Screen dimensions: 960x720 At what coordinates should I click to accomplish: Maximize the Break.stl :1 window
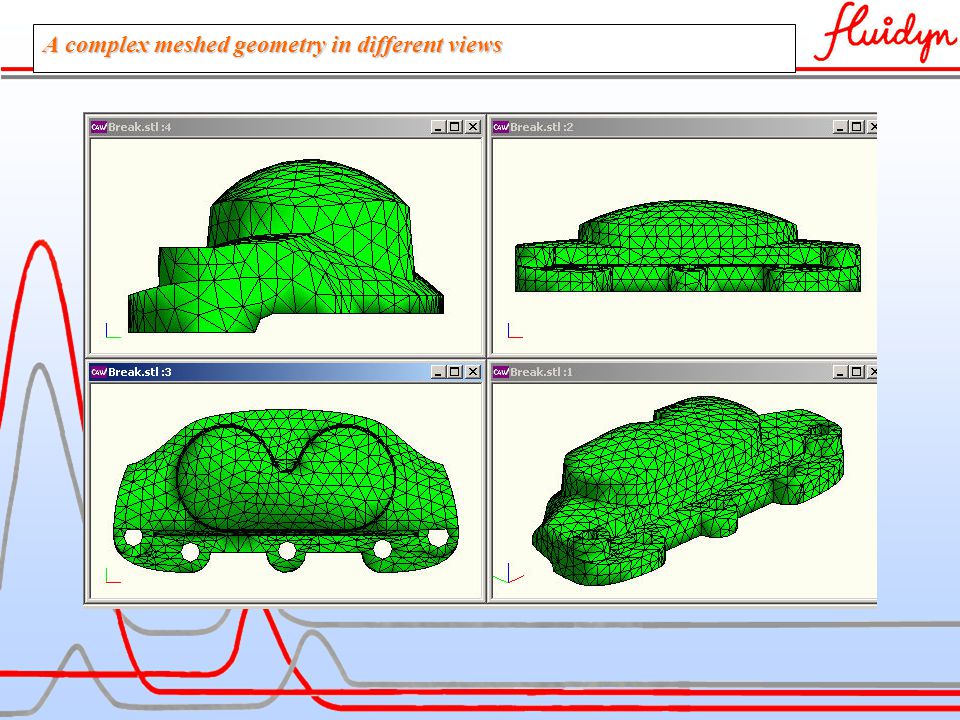click(x=857, y=372)
